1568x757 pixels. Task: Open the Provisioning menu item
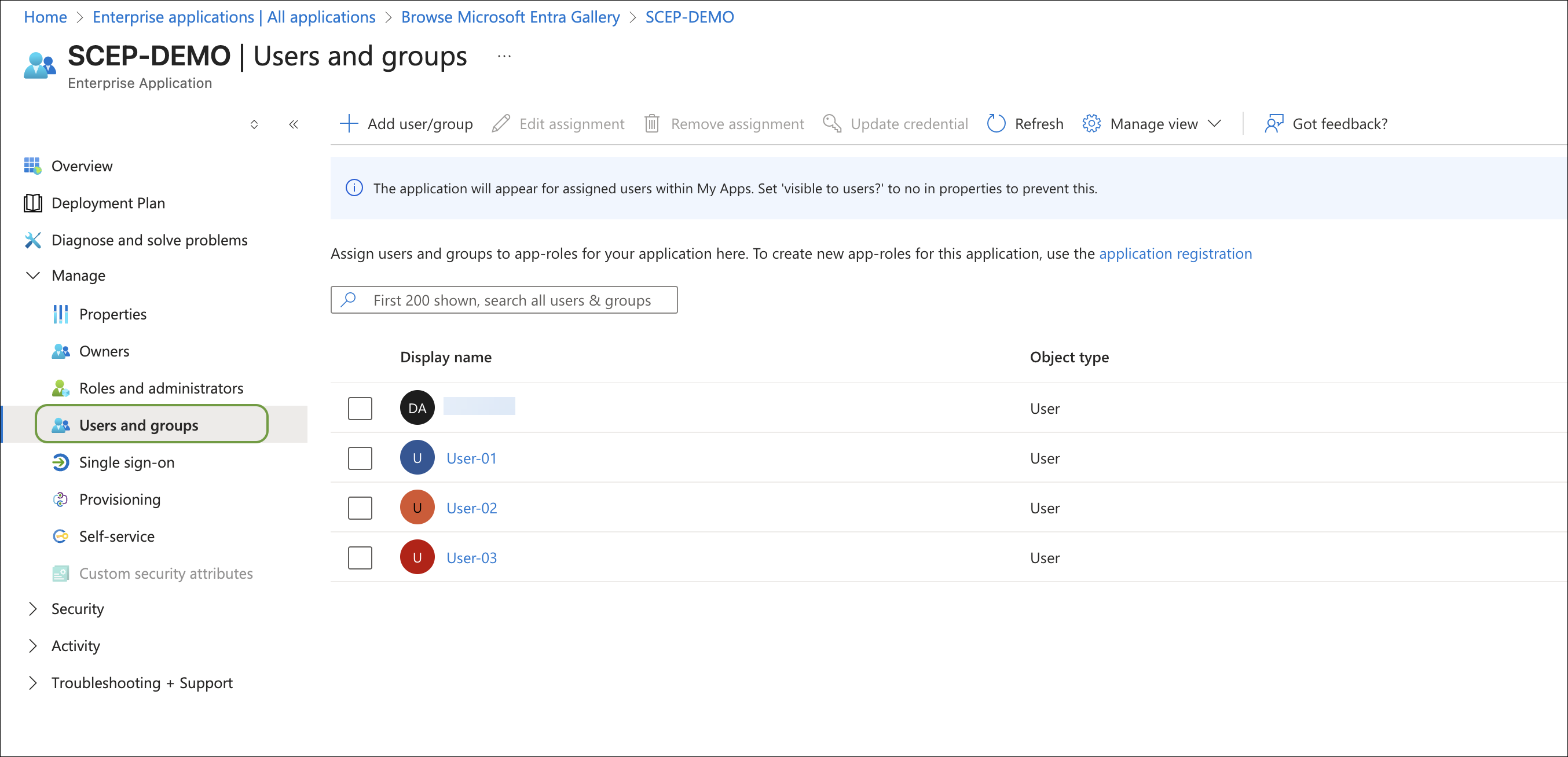[x=119, y=499]
